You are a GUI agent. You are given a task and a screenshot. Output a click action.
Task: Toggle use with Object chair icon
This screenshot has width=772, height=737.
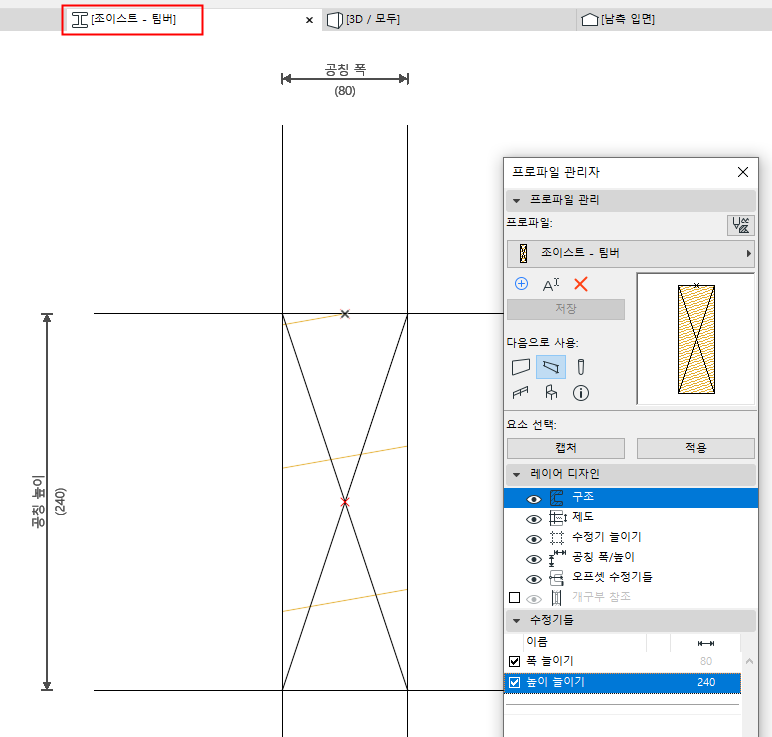coord(551,392)
